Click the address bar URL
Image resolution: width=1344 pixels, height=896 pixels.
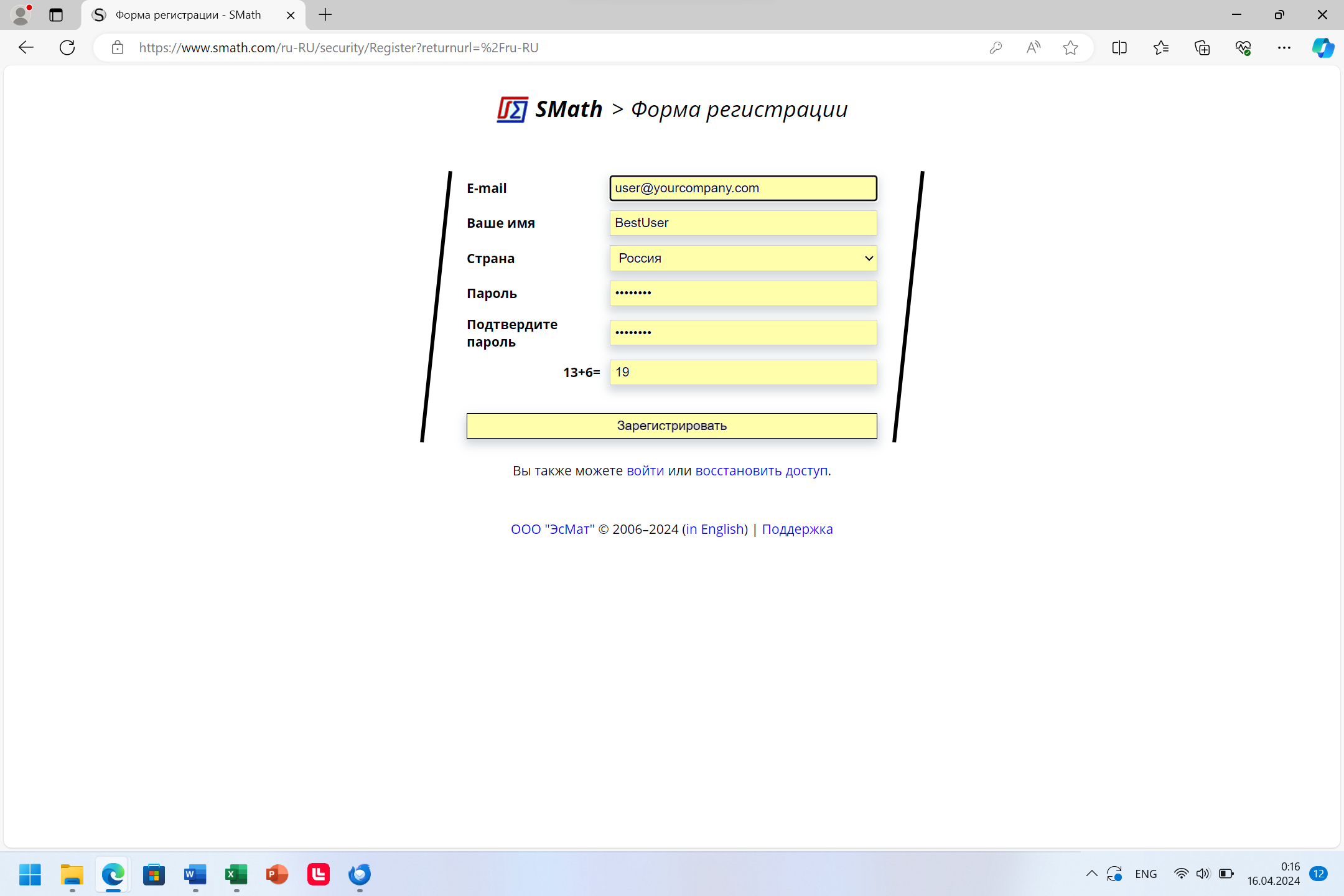(x=338, y=47)
